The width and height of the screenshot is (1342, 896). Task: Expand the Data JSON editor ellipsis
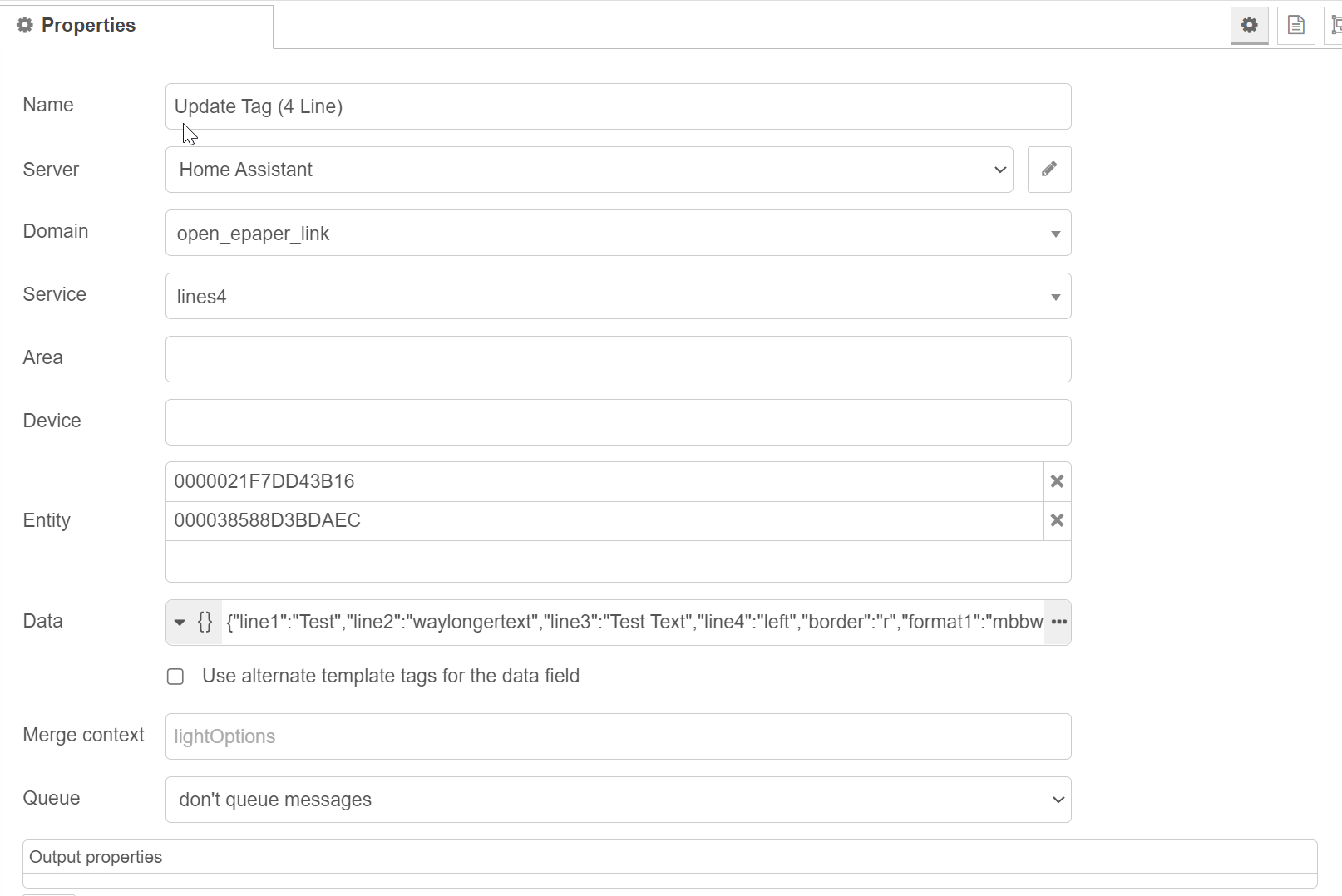pos(1058,622)
